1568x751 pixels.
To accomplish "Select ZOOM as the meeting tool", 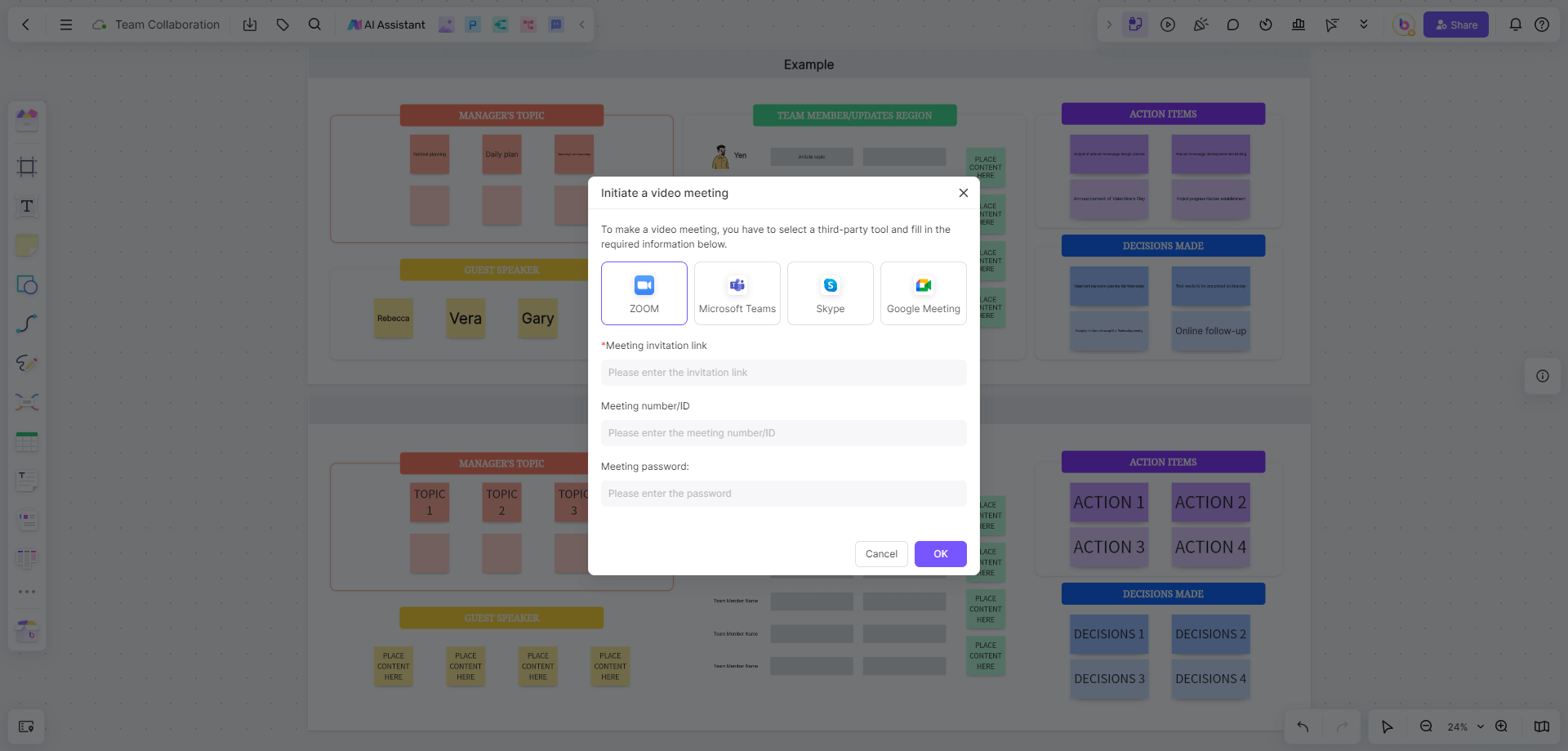I will 644,293.
